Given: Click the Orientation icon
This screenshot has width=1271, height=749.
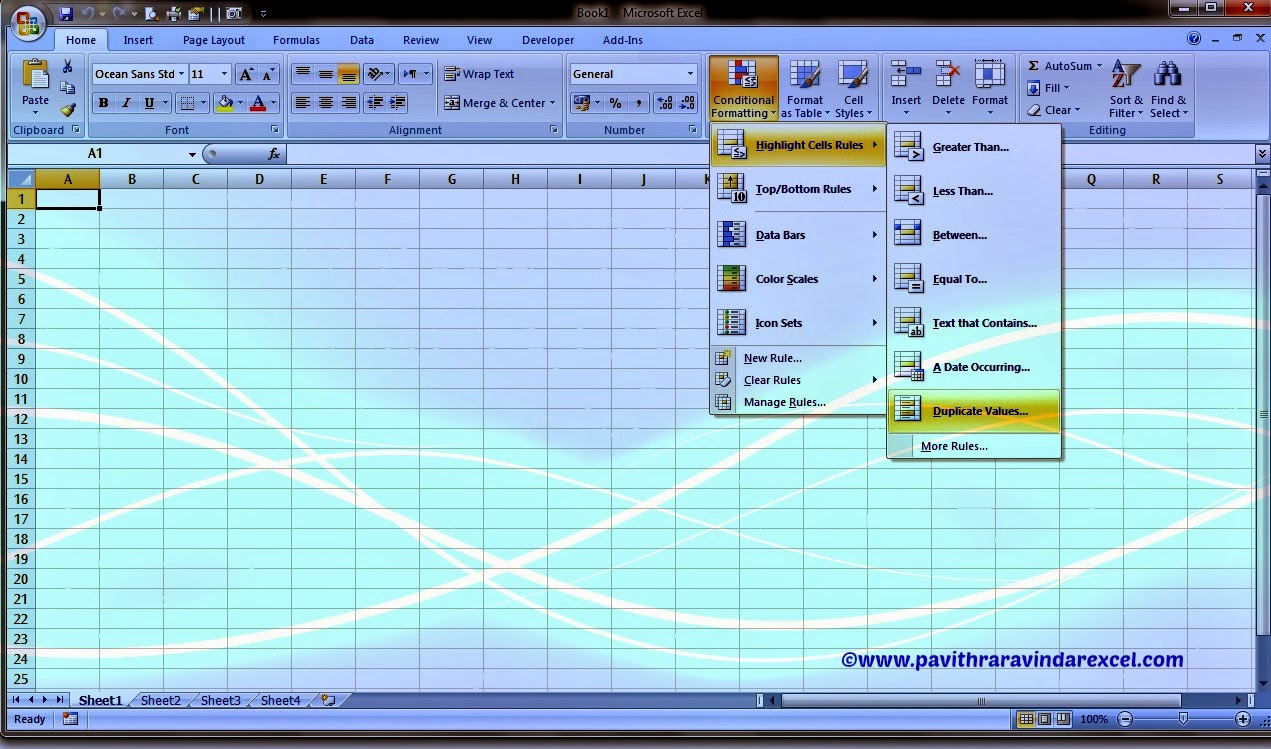Looking at the screenshot, I should point(376,74).
